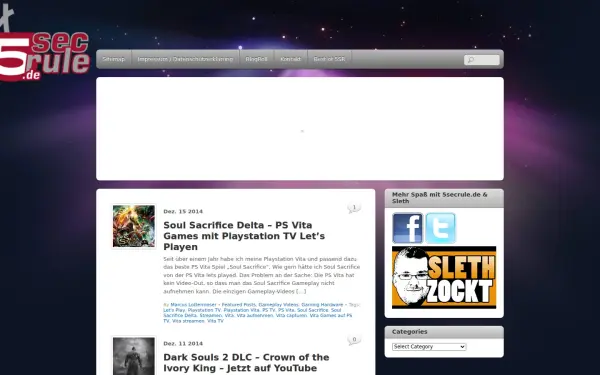Open the Sitemap menu item

(114, 59)
